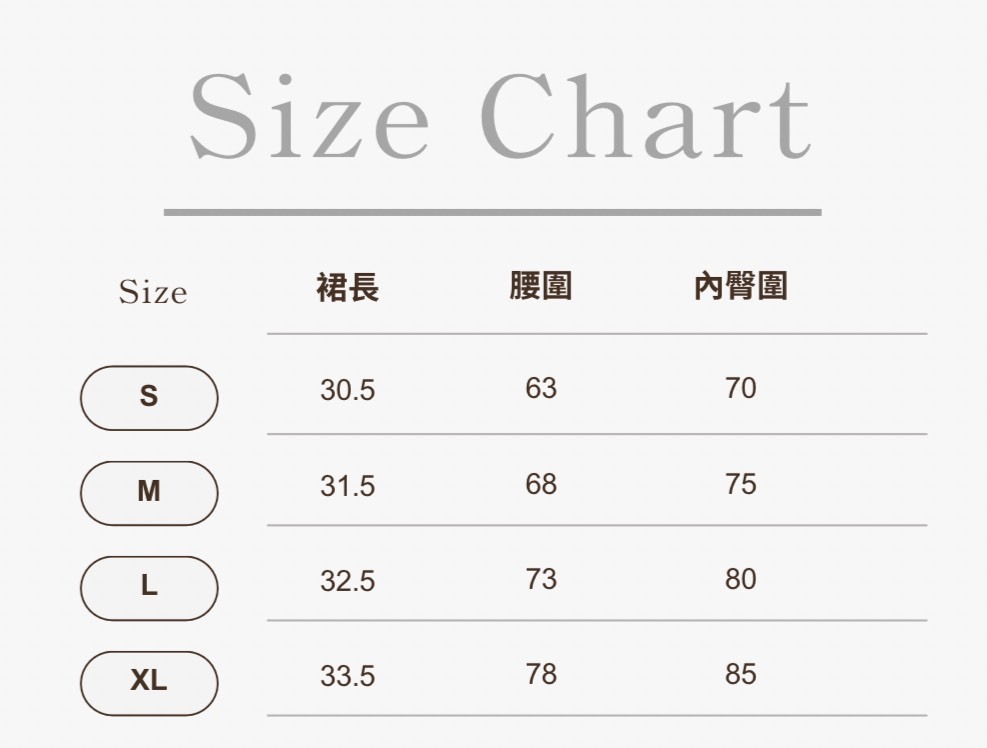Click the Size column label
The width and height of the screenshot is (987, 748).
152,293
